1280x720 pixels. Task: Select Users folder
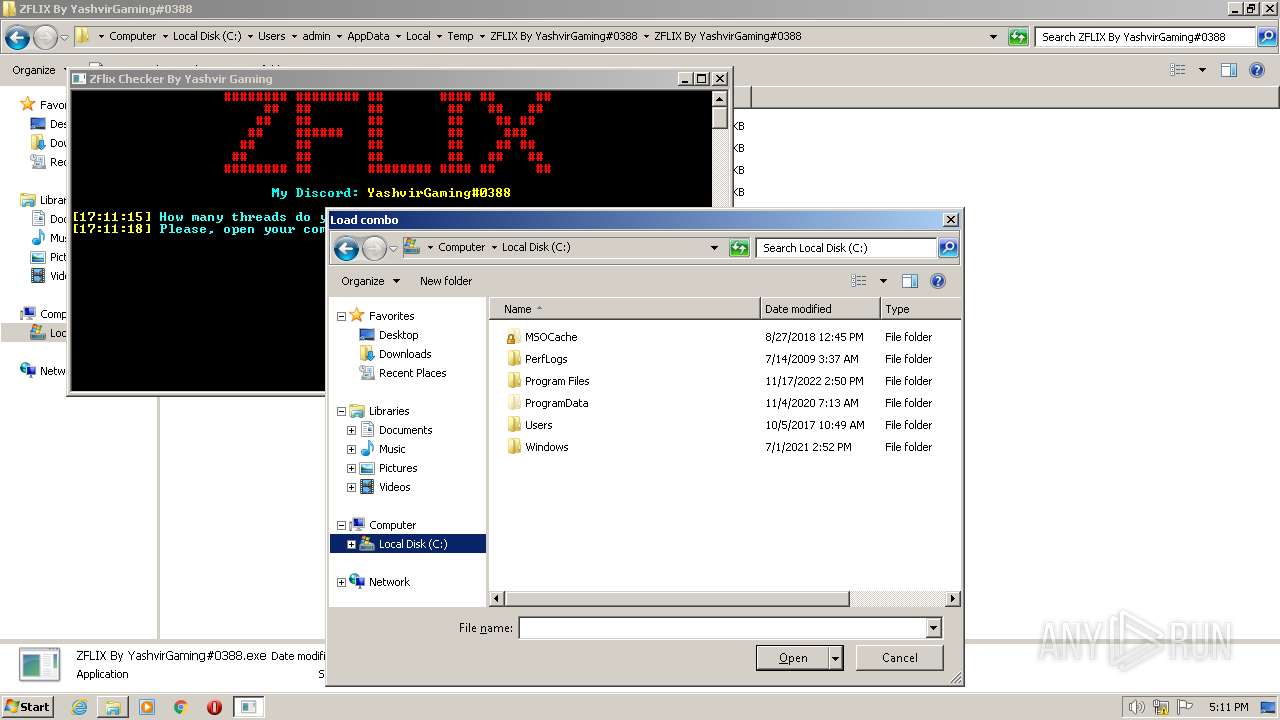538,425
